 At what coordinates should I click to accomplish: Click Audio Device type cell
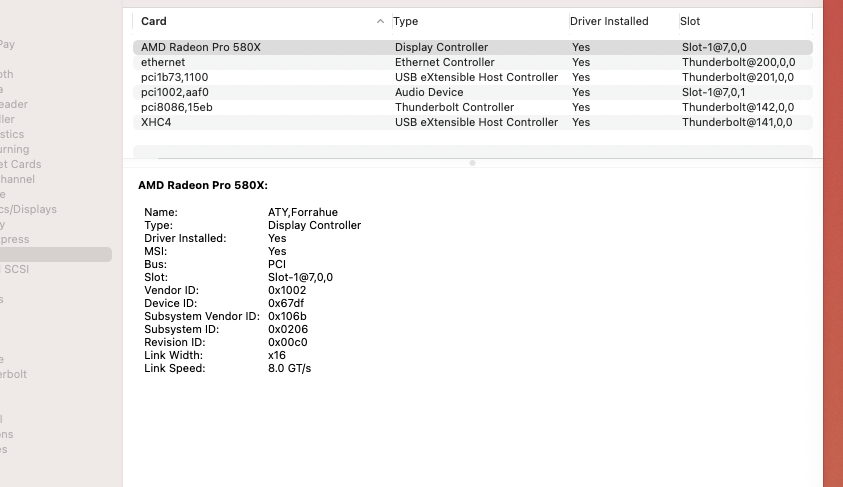pos(429,92)
